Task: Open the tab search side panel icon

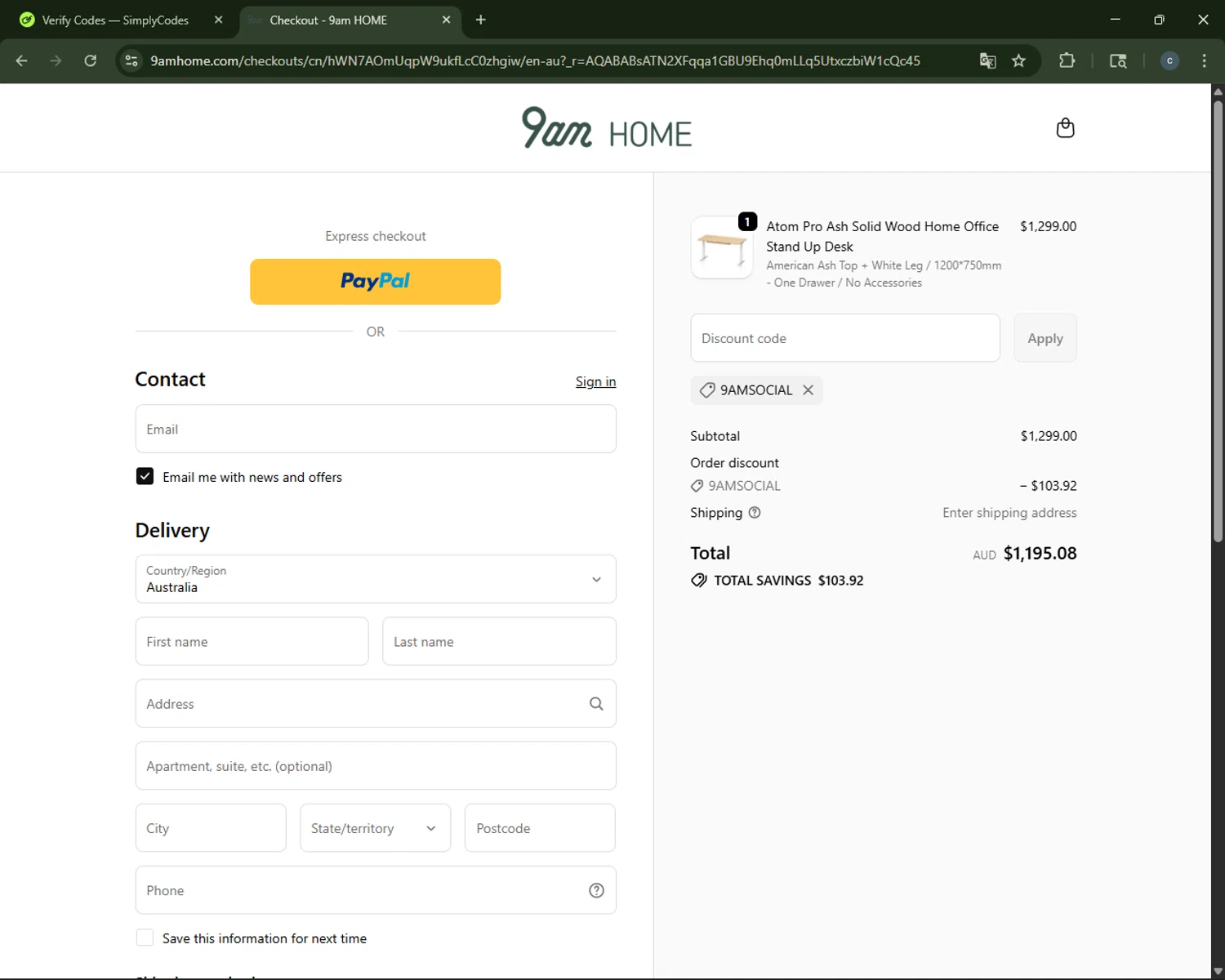Action: click(x=1118, y=60)
